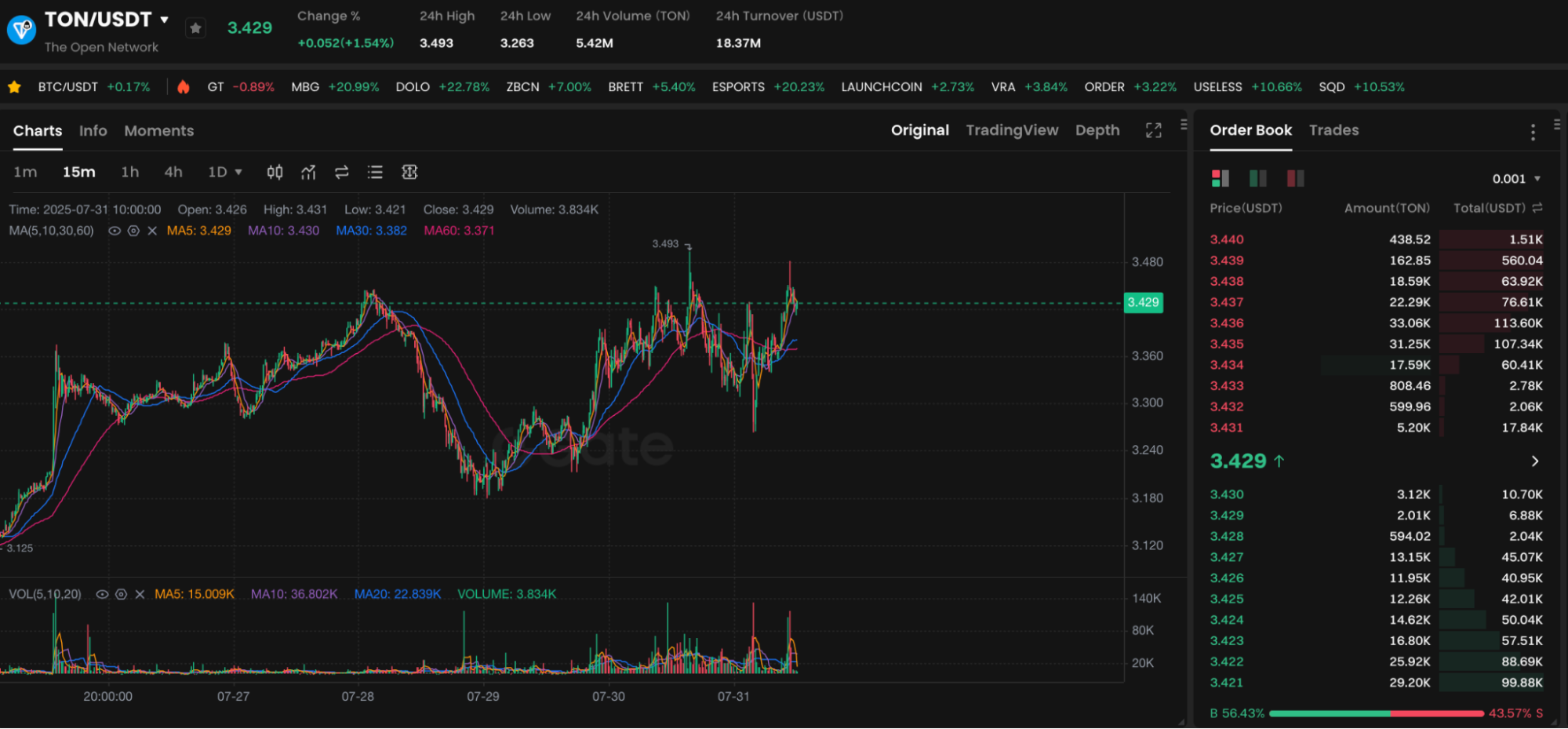Select the ask price 3.431 row
The image size is (1568, 729).
[x=1377, y=428]
